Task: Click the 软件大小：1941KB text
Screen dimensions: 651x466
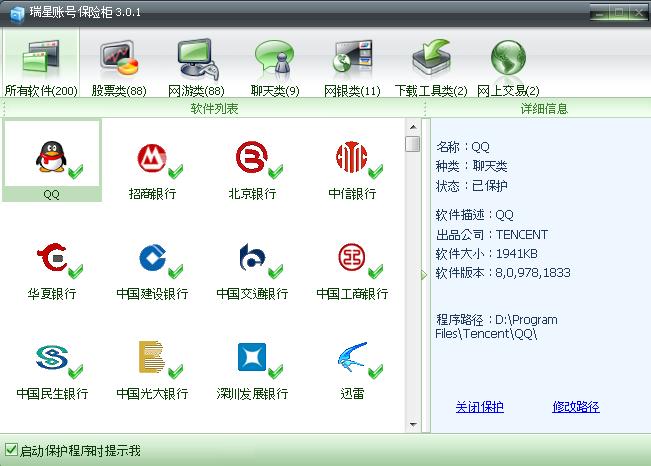Action: [x=487, y=253]
